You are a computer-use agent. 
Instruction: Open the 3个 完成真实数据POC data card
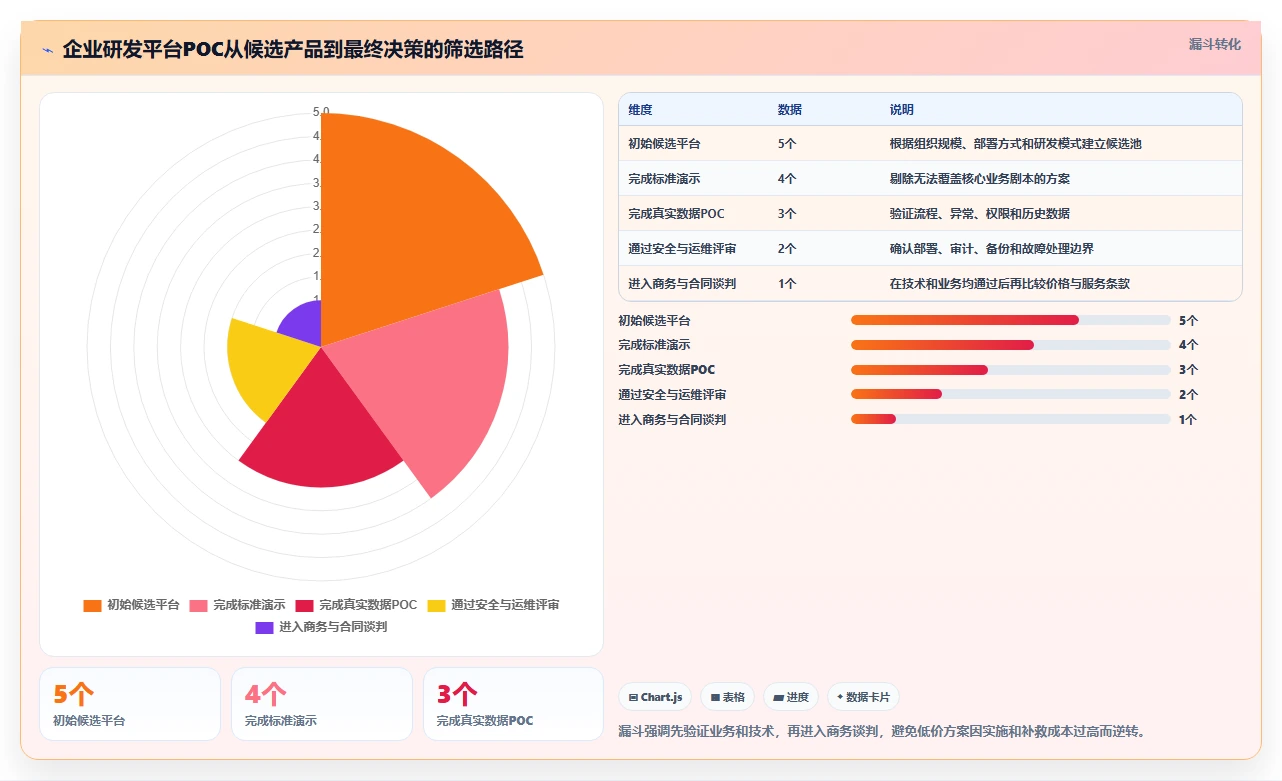[x=514, y=704]
